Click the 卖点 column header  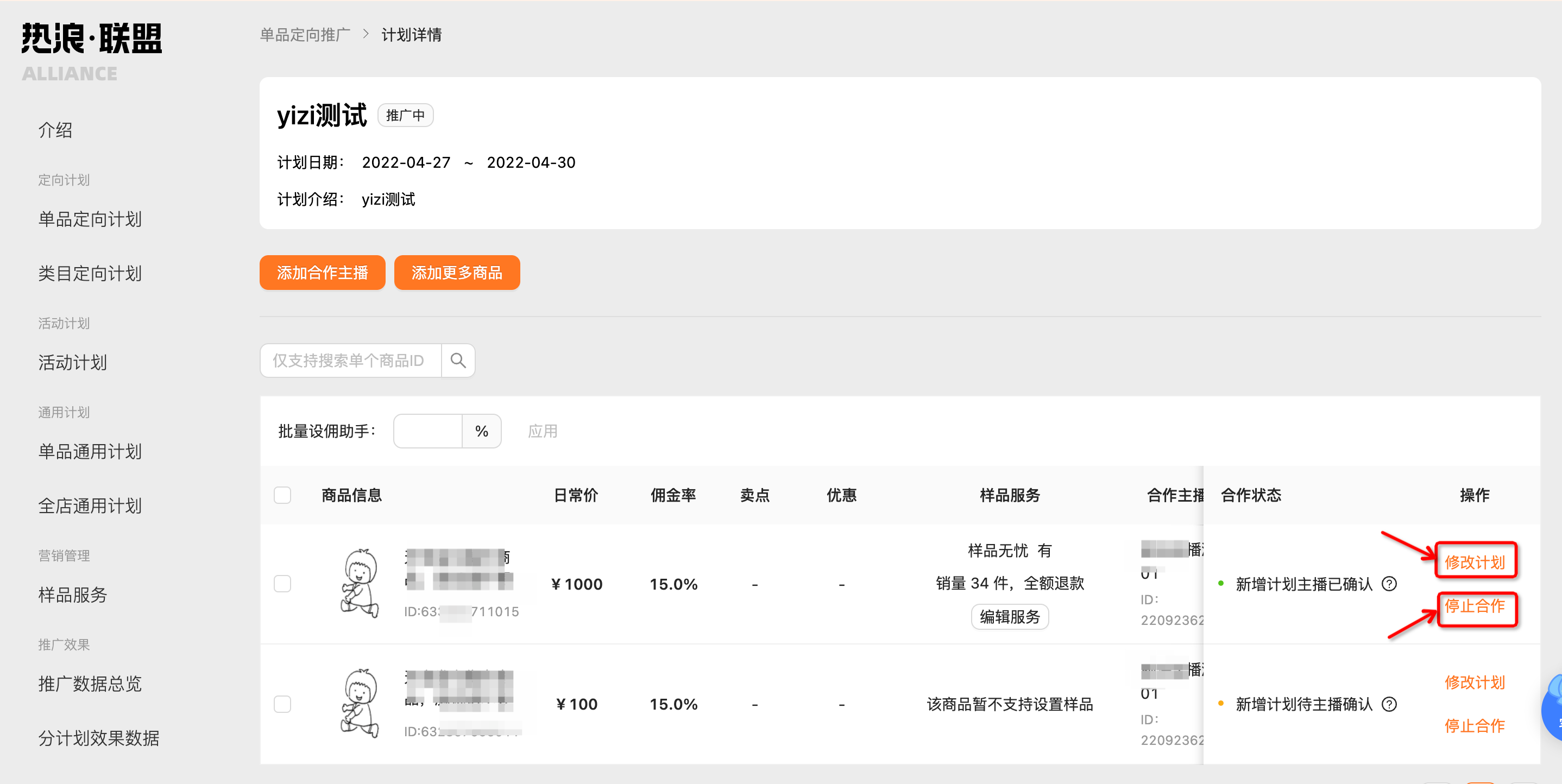click(x=754, y=495)
